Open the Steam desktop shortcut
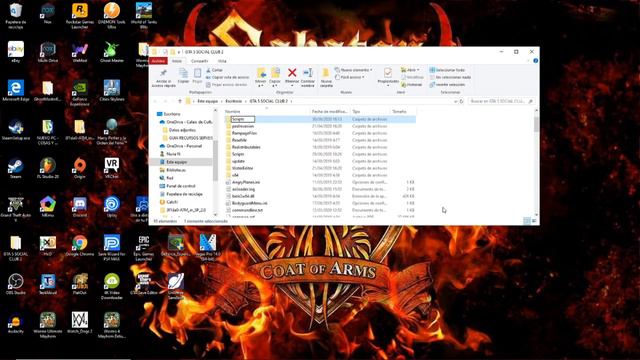The width and height of the screenshot is (640, 360). pyautogui.click(x=16, y=168)
